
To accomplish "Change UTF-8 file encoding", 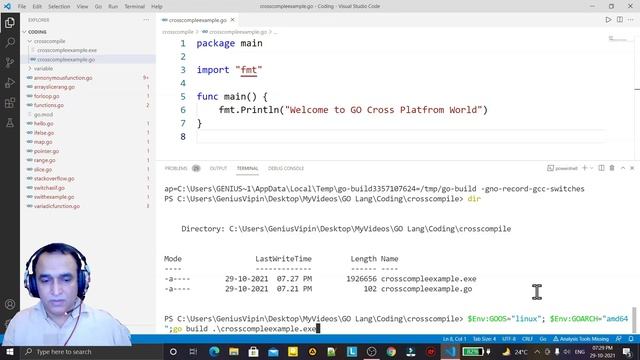I will (x=509, y=339).
